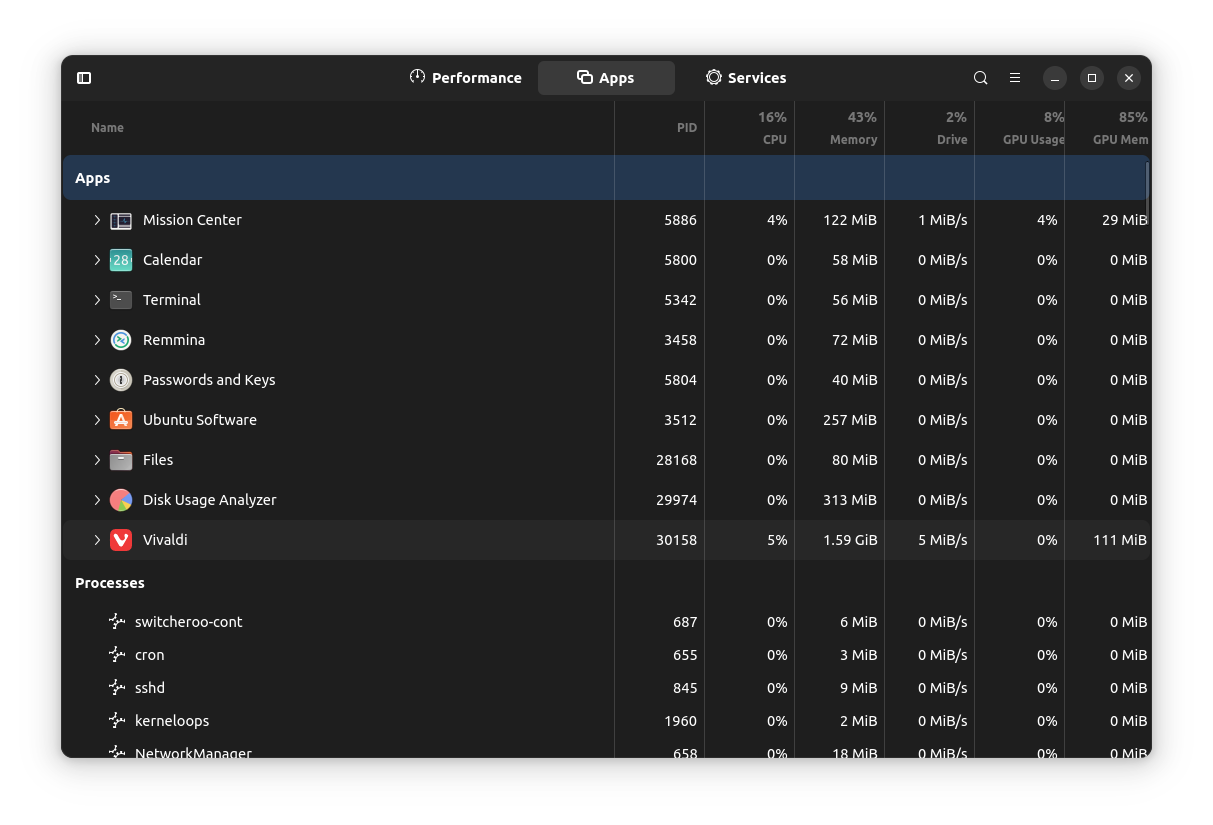Open the Services tab
Viewport: 1213px width, 825px height.
(748, 77)
